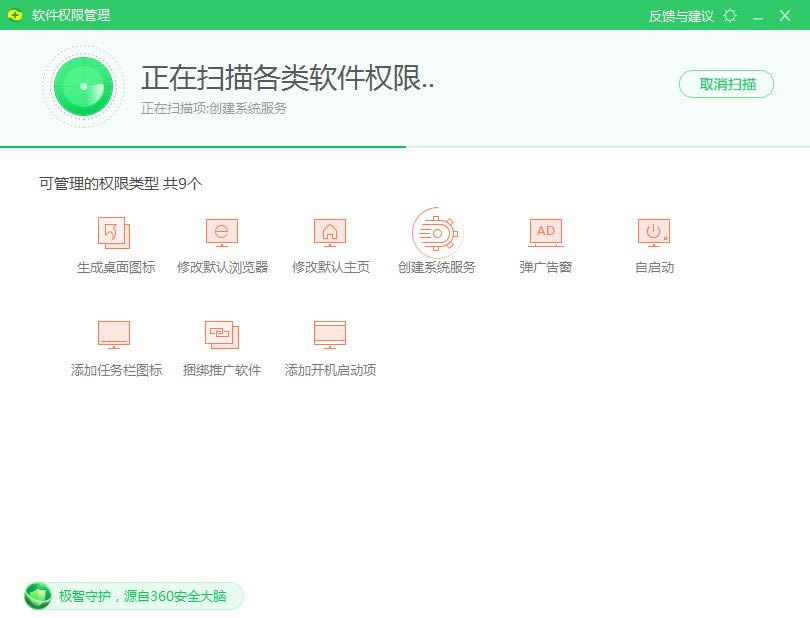The width and height of the screenshot is (810, 618).
Task: Close the 软件权限管理 window
Action: 785,16
